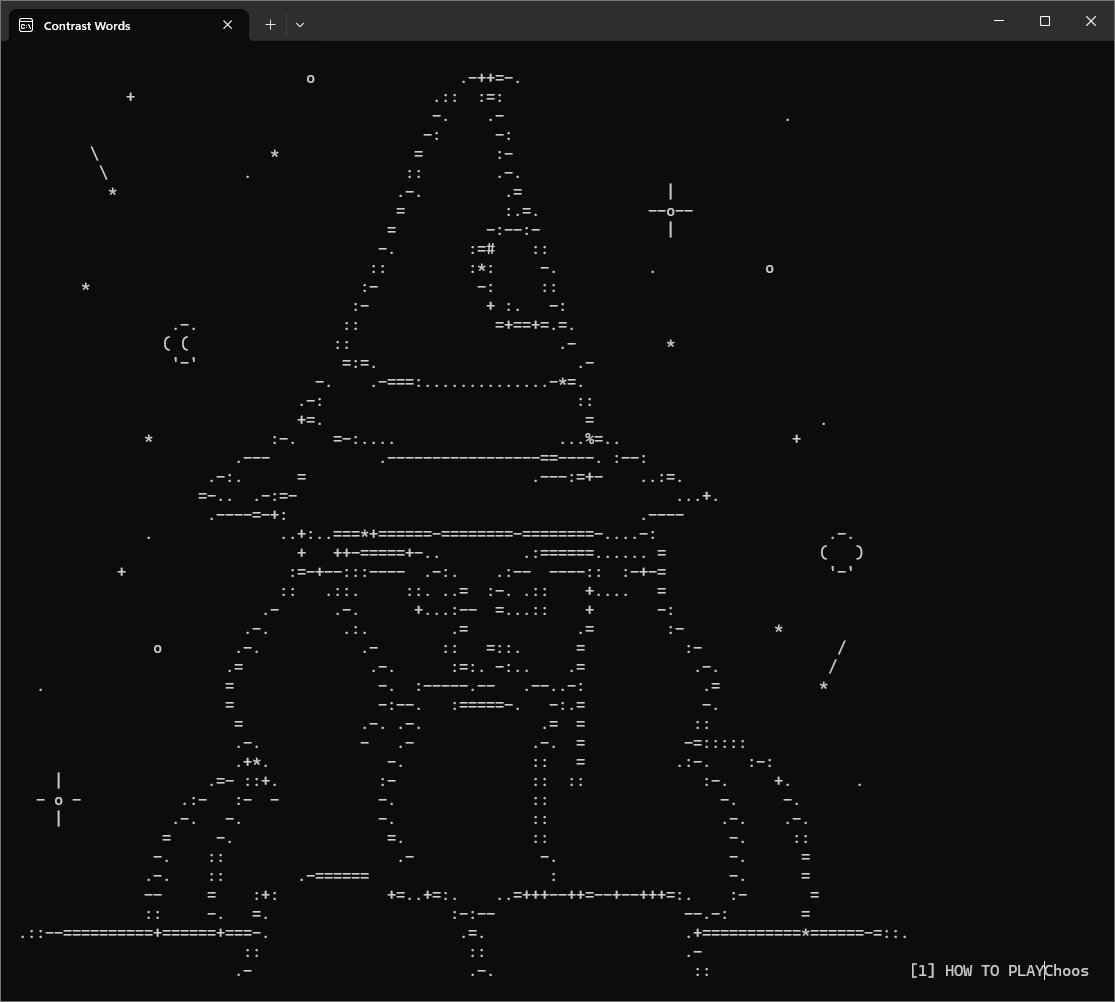Select the Contrast Words tab
1115x1002 pixels.
pyautogui.click(x=128, y=25)
